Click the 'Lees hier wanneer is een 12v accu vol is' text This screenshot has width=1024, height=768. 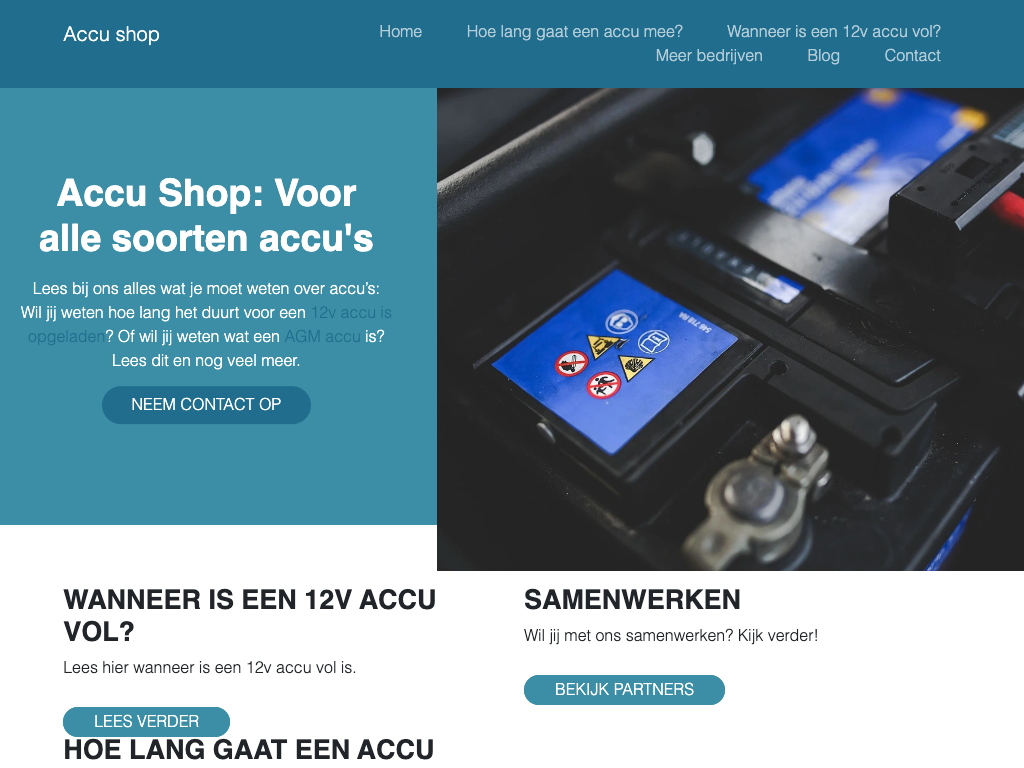[x=210, y=667]
